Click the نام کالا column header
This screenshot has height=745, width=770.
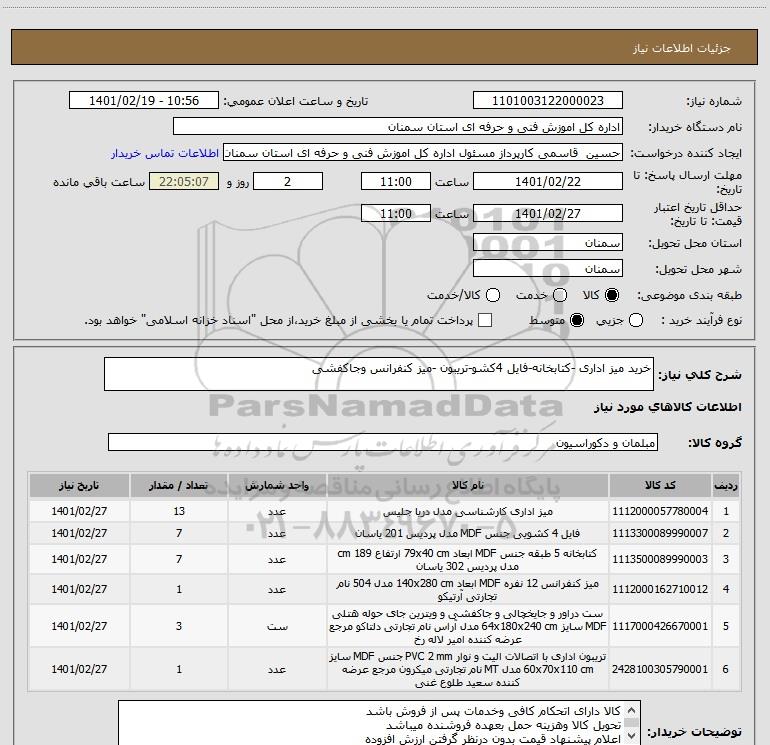coord(468,485)
